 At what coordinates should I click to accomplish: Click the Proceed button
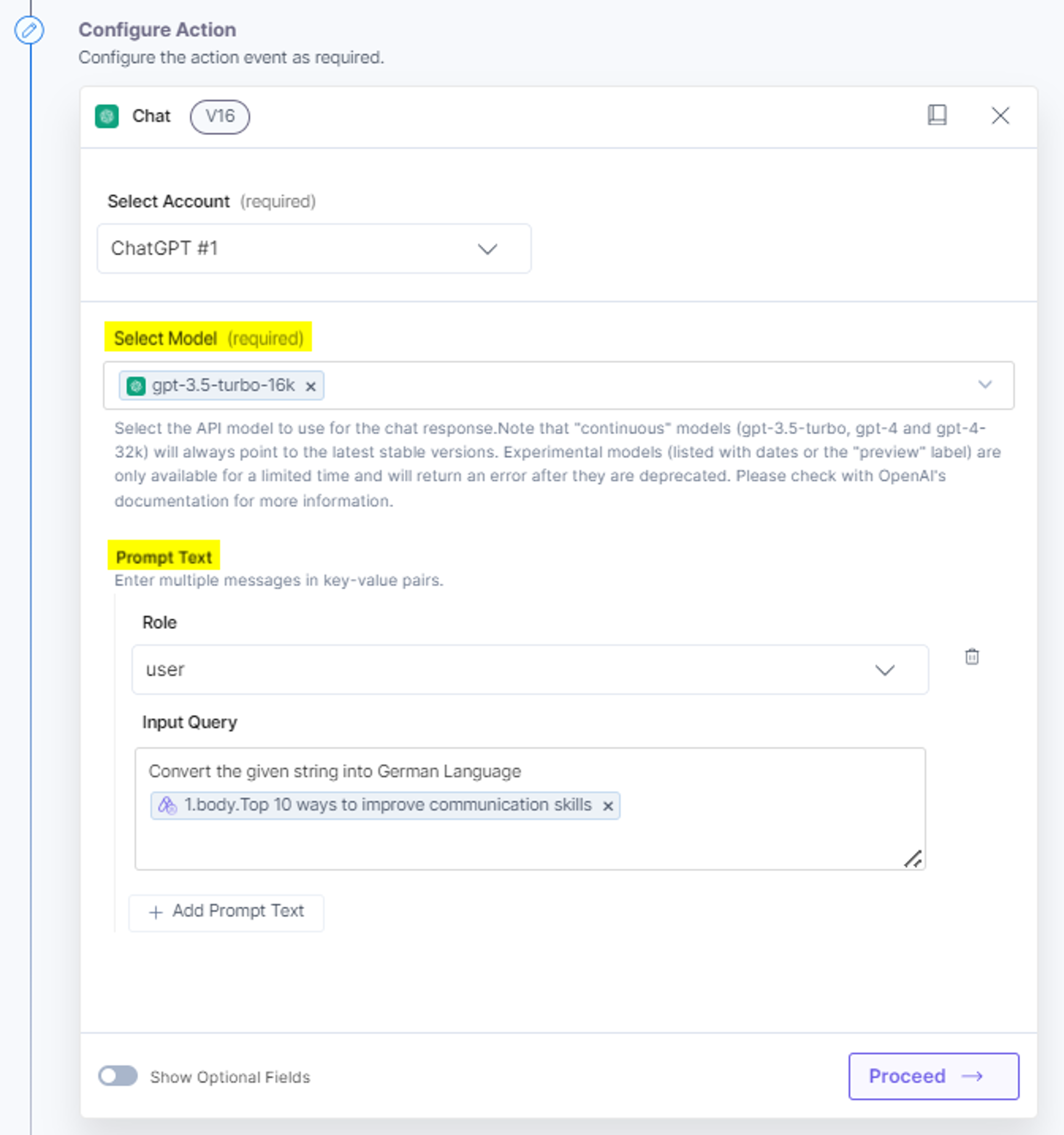pyautogui.click(x=934, y=1076)
